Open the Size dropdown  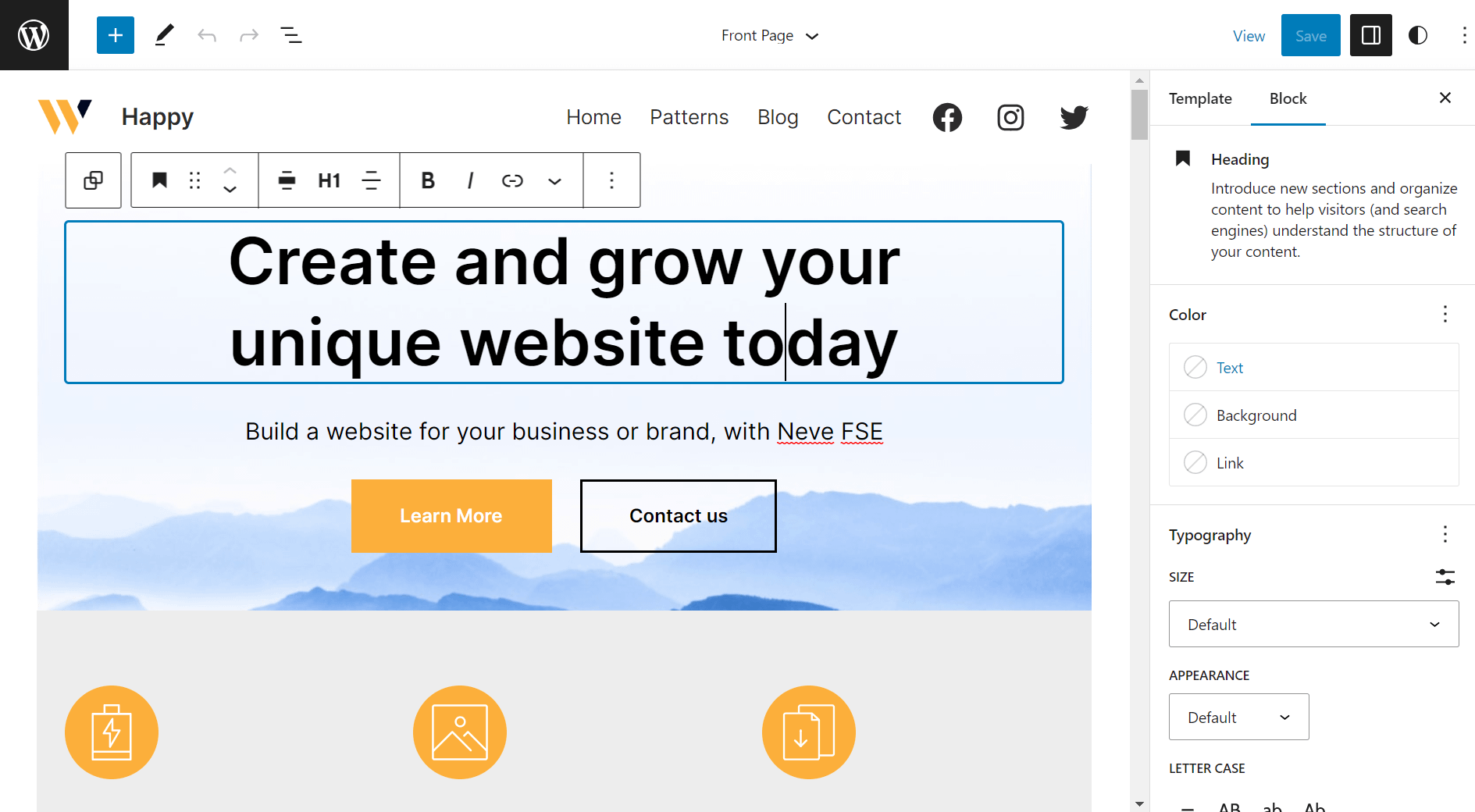[1313, 624]
